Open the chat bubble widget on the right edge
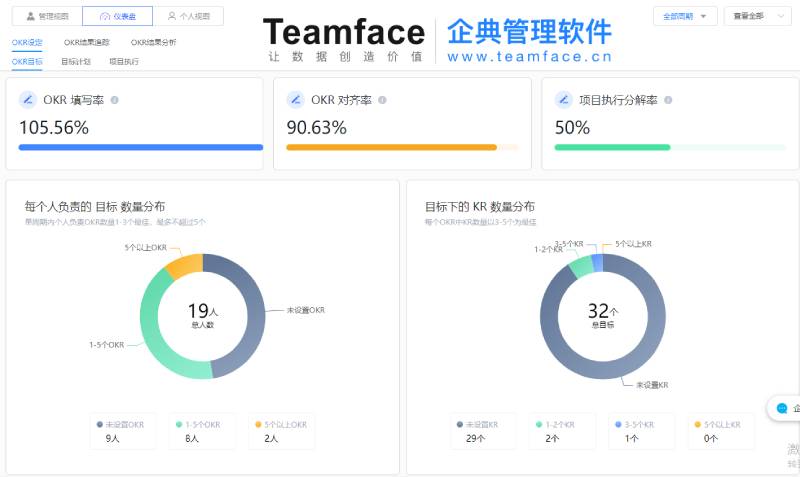The width and height of the screenshot is (800, 477). click(x=784, y=408)
